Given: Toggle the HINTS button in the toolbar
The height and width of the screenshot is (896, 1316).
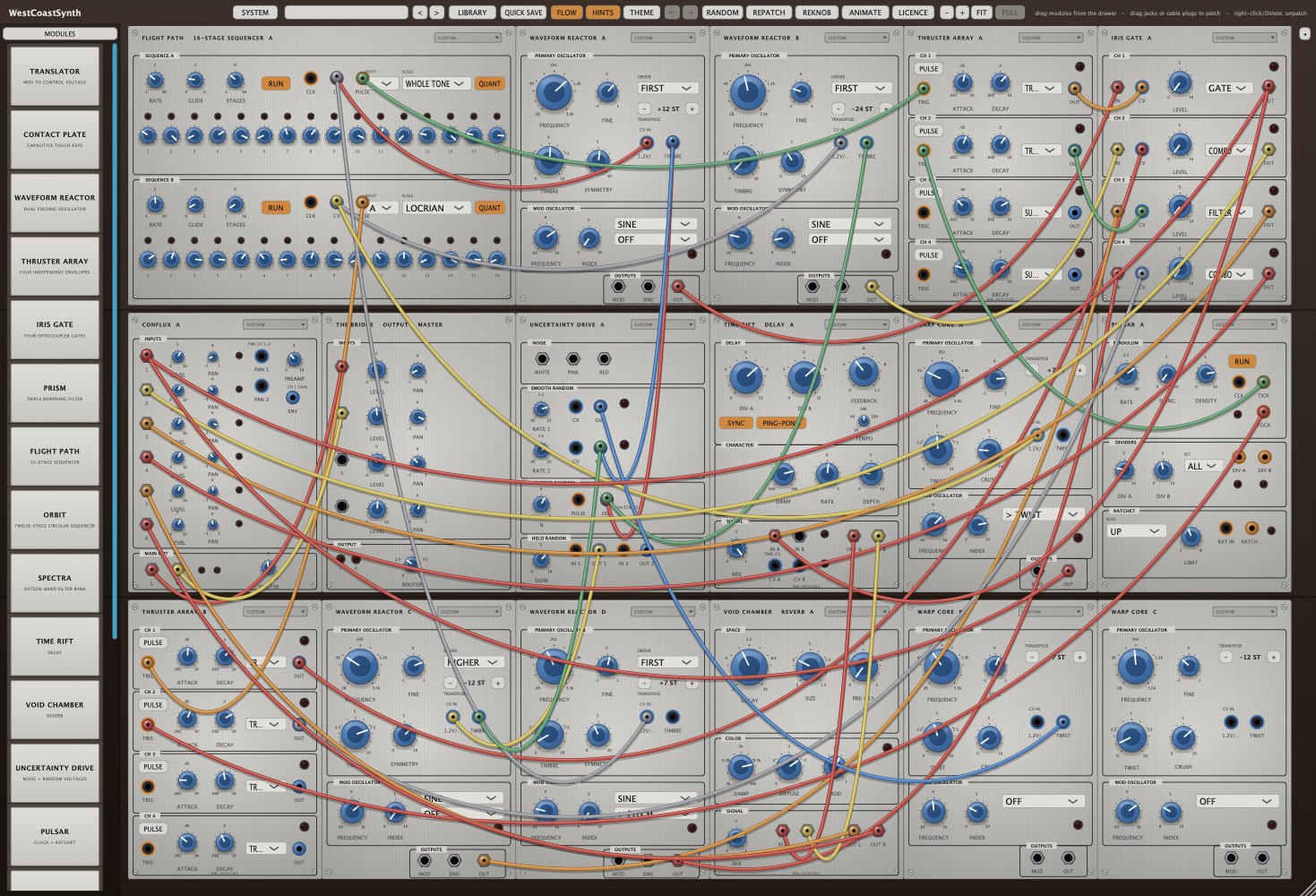Looking at the screenshot, I should (x=604, y=13).
